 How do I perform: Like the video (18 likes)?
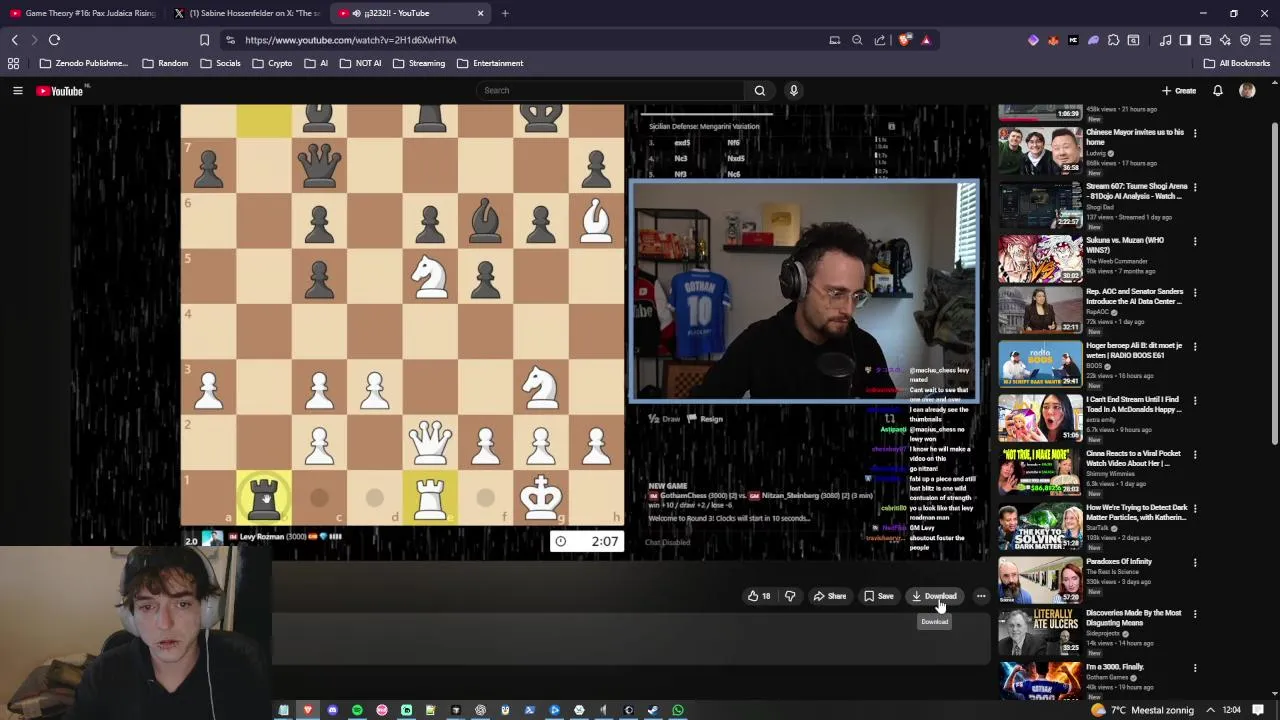pyautogui.click(x=759, y=596)
